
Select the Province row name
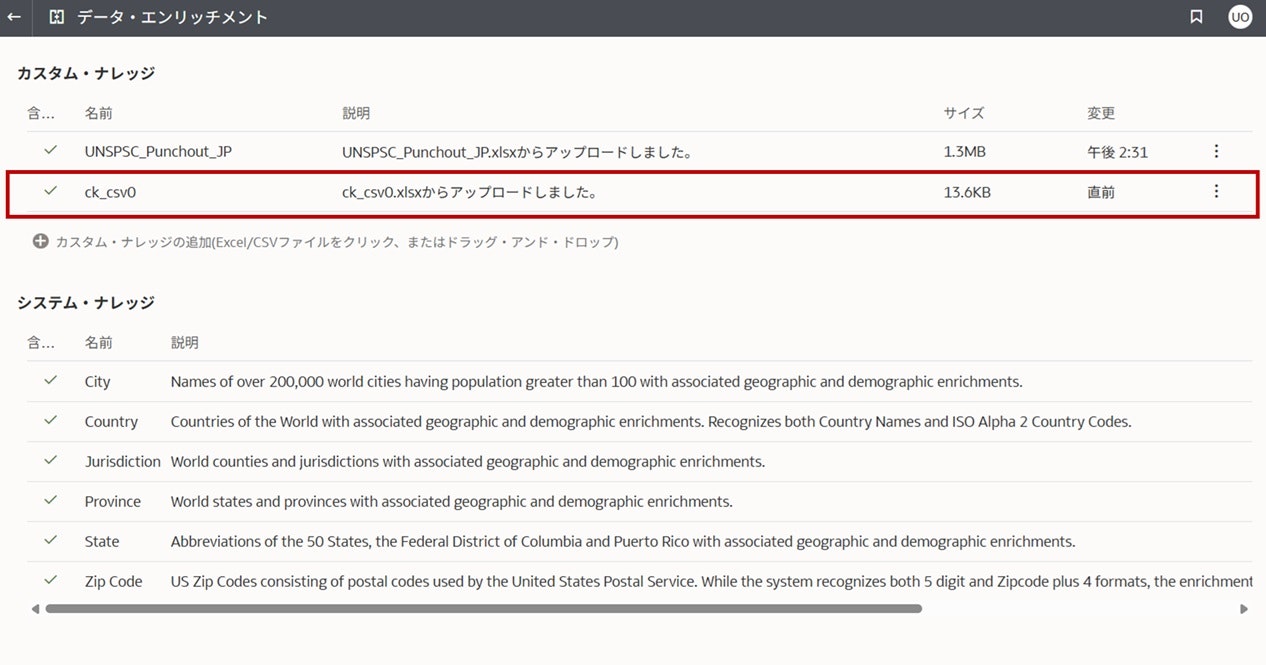(x=113, y=502)
